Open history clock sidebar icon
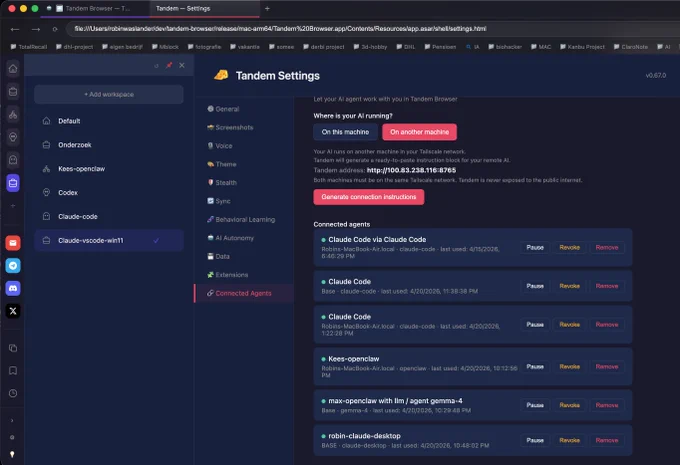This screenshot has height=465, width=680. pyautogui.click(x=13, y=393)
